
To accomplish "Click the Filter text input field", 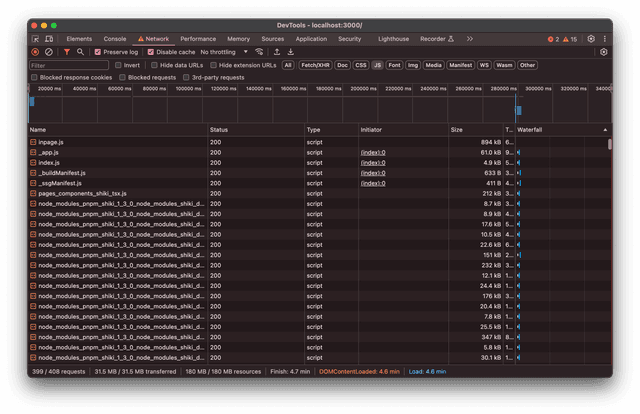I will point(68,64).
